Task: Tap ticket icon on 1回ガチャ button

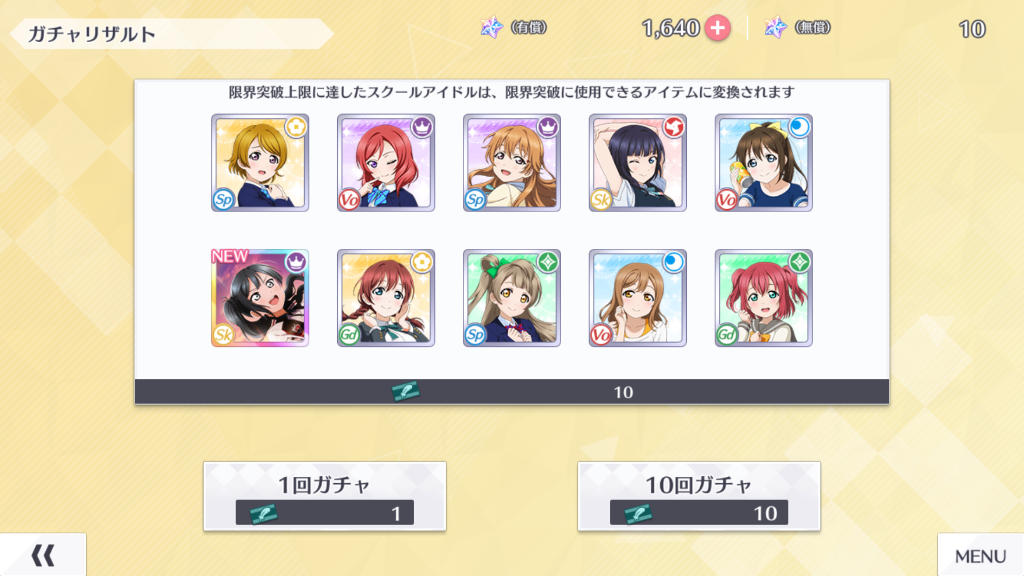Action: (x=264, y=513)
